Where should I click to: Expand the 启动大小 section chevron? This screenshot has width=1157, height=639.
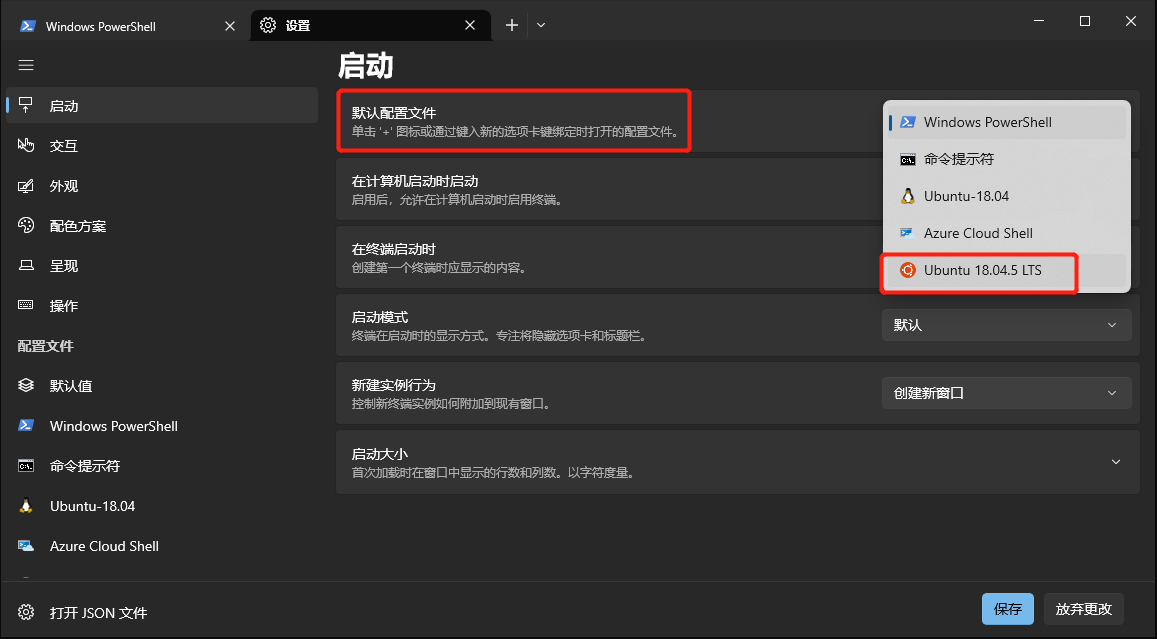point(1116,462)
